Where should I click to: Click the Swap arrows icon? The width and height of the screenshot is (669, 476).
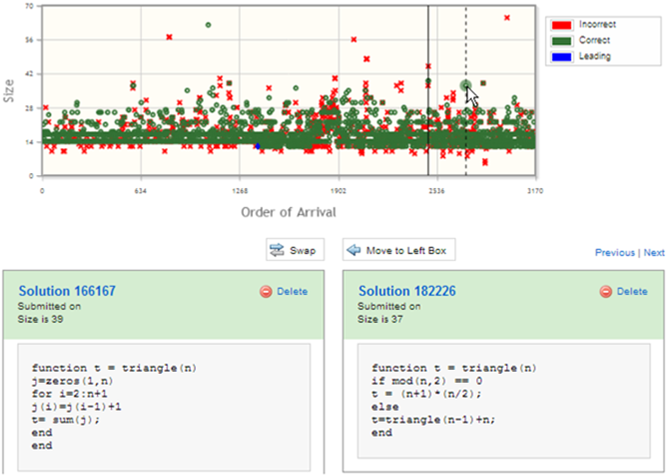tap(277, 250)
